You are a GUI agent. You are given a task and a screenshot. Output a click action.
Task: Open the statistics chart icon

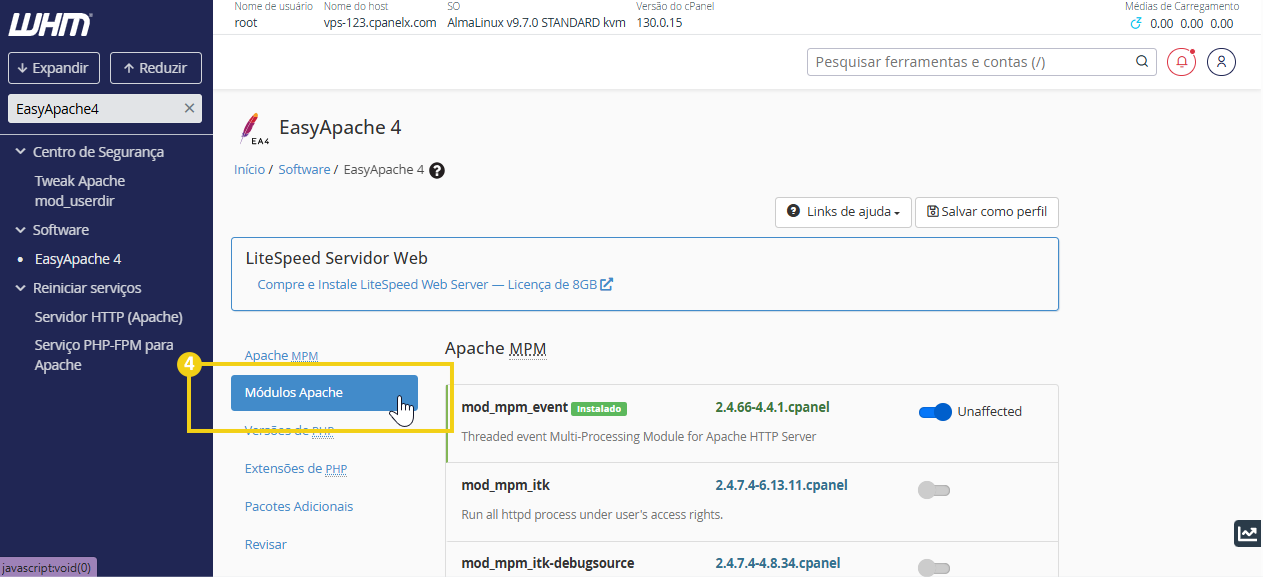click(1247, 533)
